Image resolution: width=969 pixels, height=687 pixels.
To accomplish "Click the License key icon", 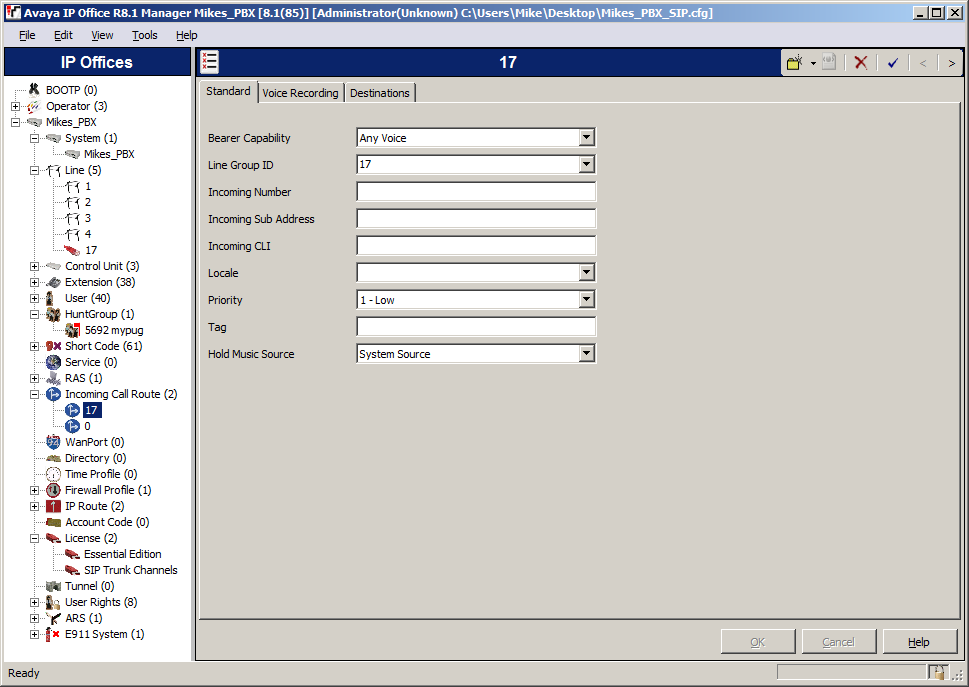I will 53,538.
